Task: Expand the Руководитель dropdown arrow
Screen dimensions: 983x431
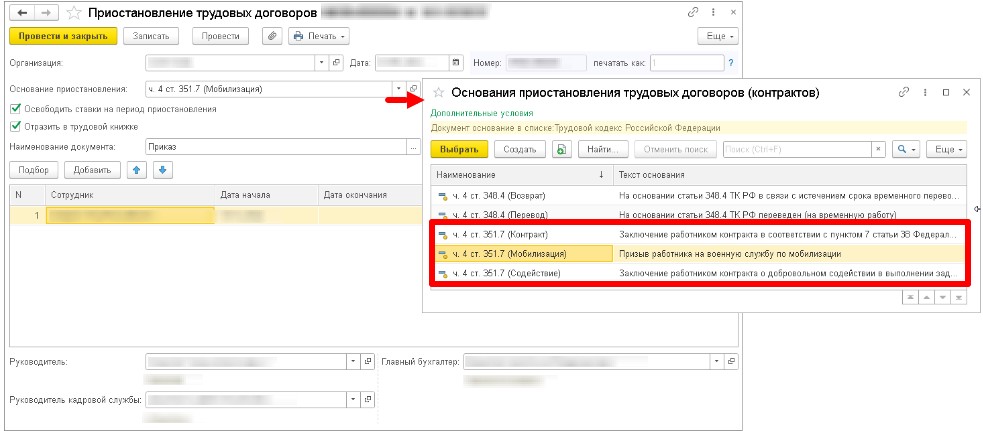Action: (x=354, y=361)
